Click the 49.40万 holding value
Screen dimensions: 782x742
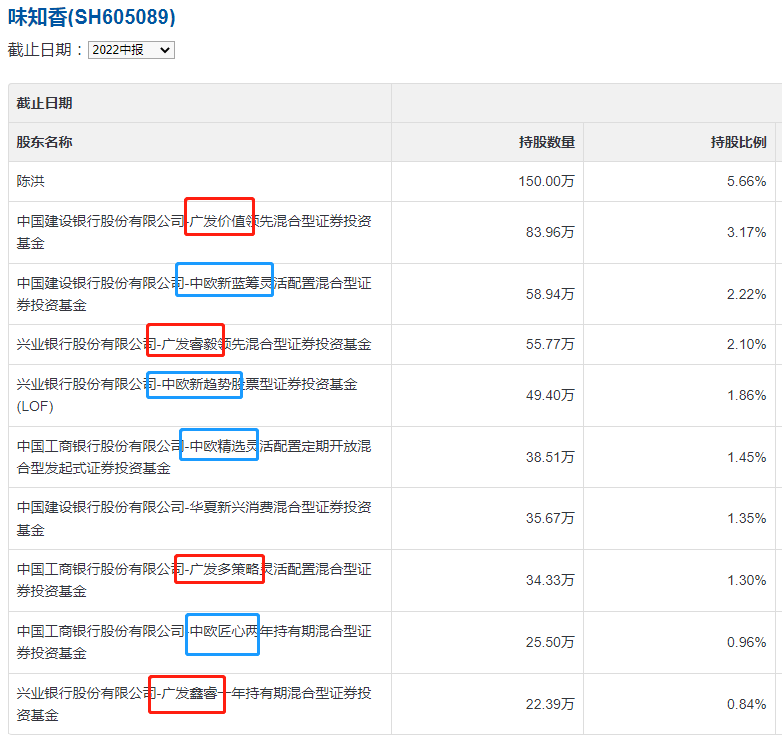click(x=550, y=395)
